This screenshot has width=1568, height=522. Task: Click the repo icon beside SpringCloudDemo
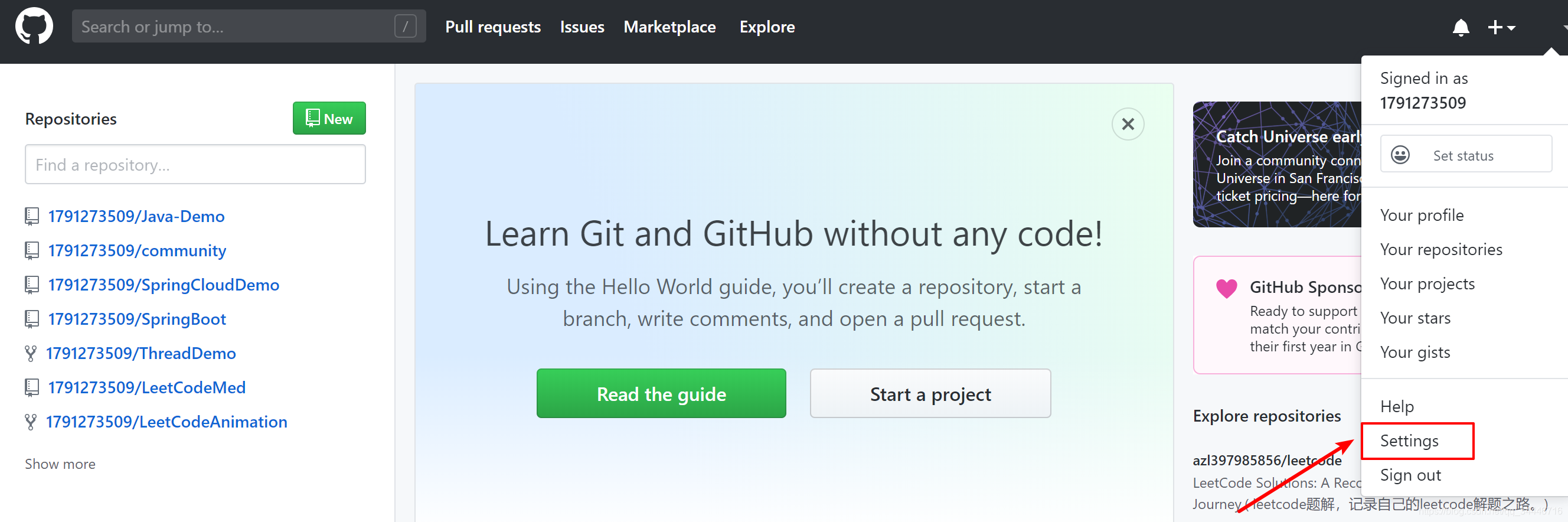click(x=32, y=285)
